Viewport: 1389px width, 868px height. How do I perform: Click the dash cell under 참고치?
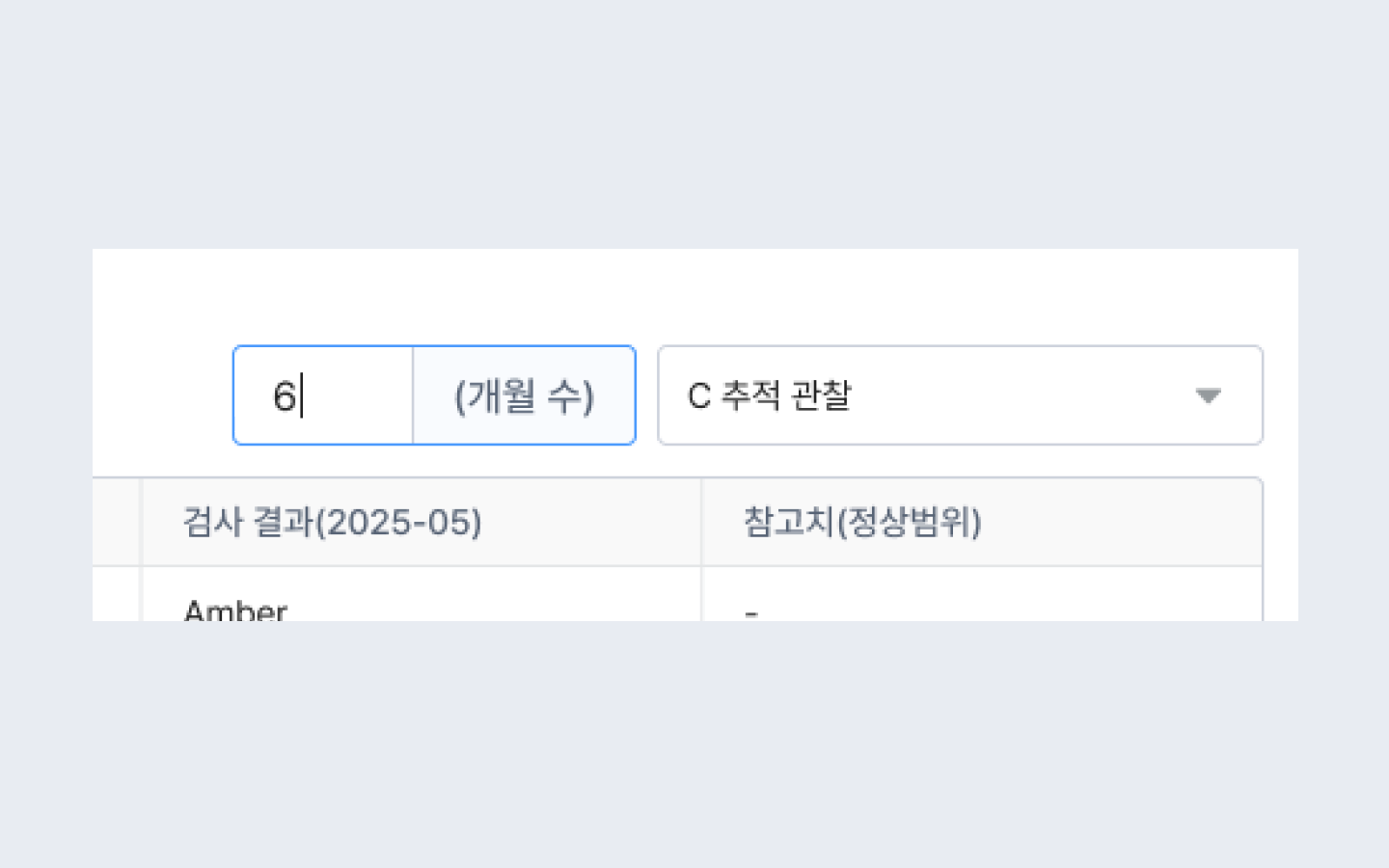coord(751,611)
